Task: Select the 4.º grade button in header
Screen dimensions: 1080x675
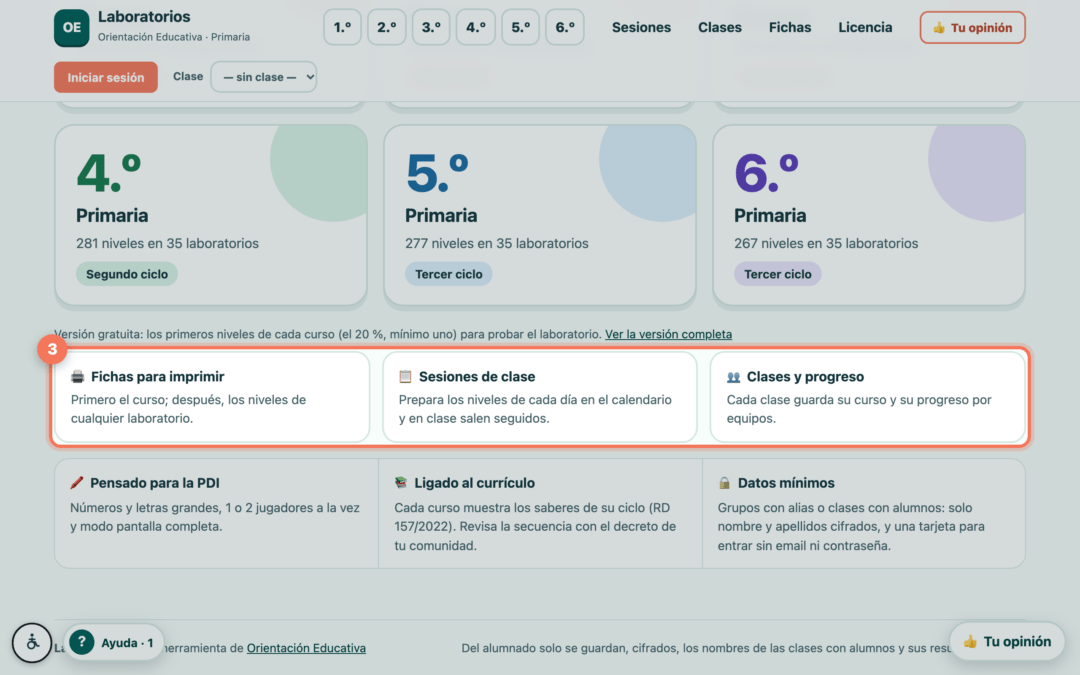Action: pyautogui.click(x=476, y=28)
